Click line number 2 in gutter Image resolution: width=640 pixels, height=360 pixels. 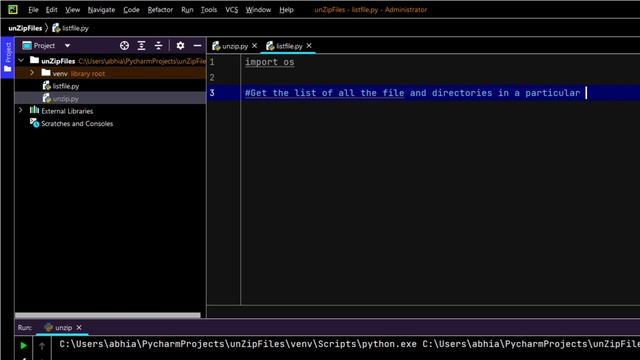point(212,78)
